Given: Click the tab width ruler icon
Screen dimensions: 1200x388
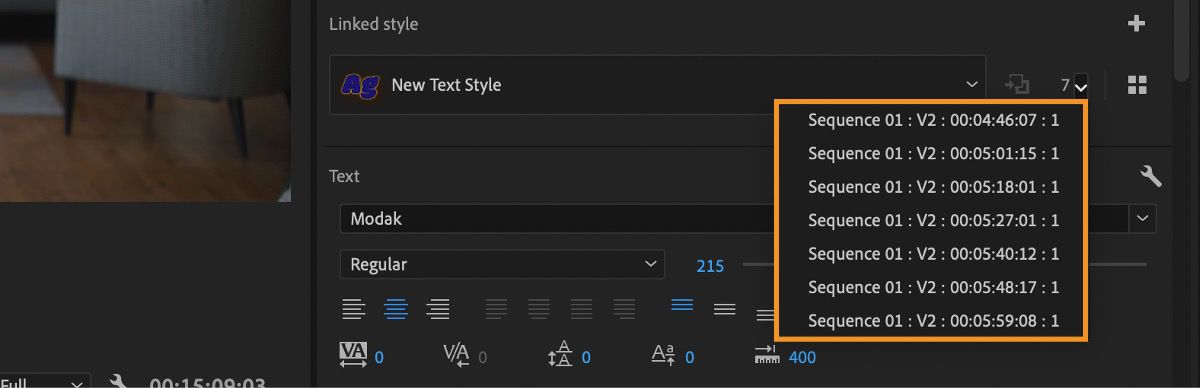Looking at the screenshot, I should pyautogui.click(x=767, y=354).
